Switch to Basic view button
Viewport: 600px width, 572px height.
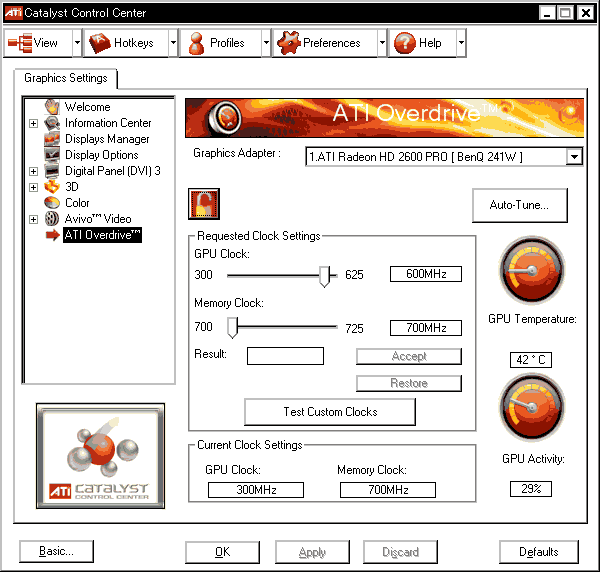coord(56,551)
